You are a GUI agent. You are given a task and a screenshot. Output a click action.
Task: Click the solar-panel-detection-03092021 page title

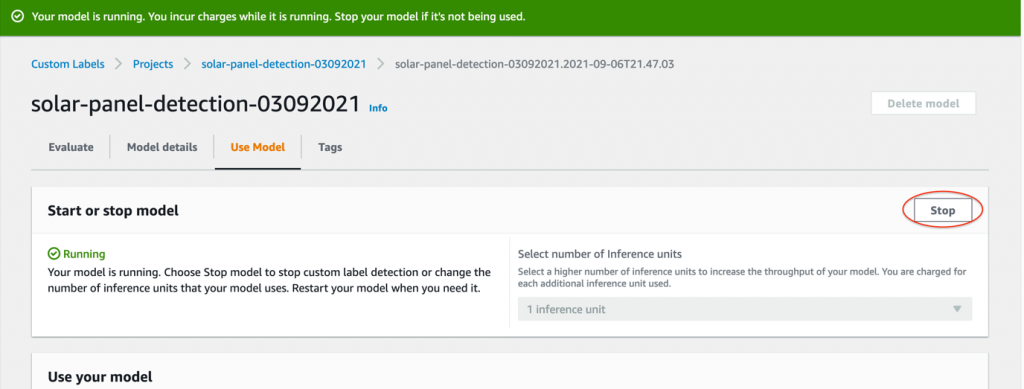196,104
